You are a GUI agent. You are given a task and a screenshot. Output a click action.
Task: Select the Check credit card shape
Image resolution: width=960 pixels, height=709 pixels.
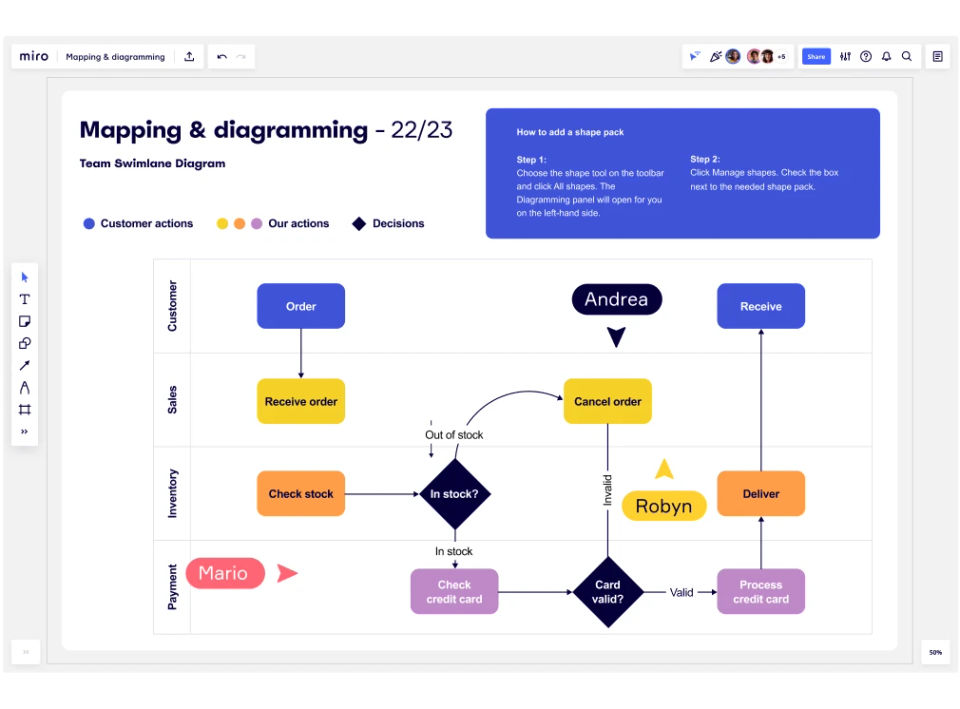[x=454, y=591]
